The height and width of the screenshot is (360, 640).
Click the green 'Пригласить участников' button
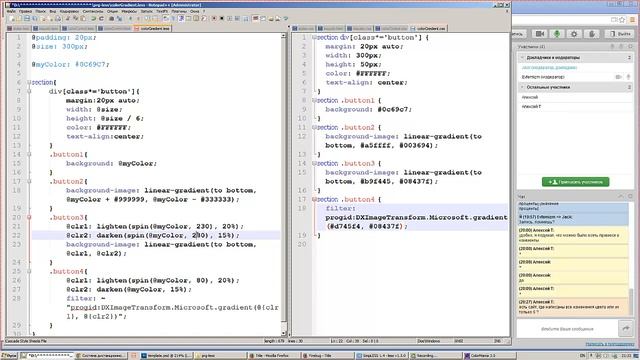click(x=576, y=182)
